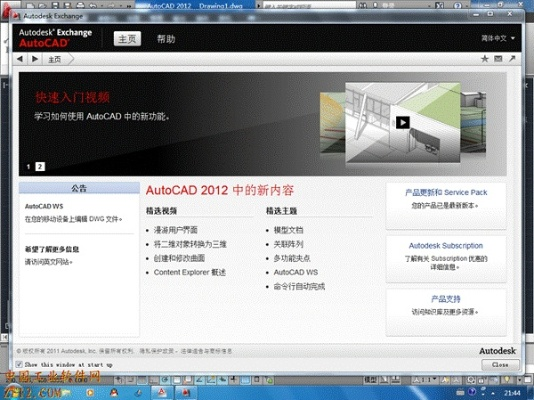Select banner slide 2 indicator
The width and height of the screenshot is (534, 400).
point(40,166)
